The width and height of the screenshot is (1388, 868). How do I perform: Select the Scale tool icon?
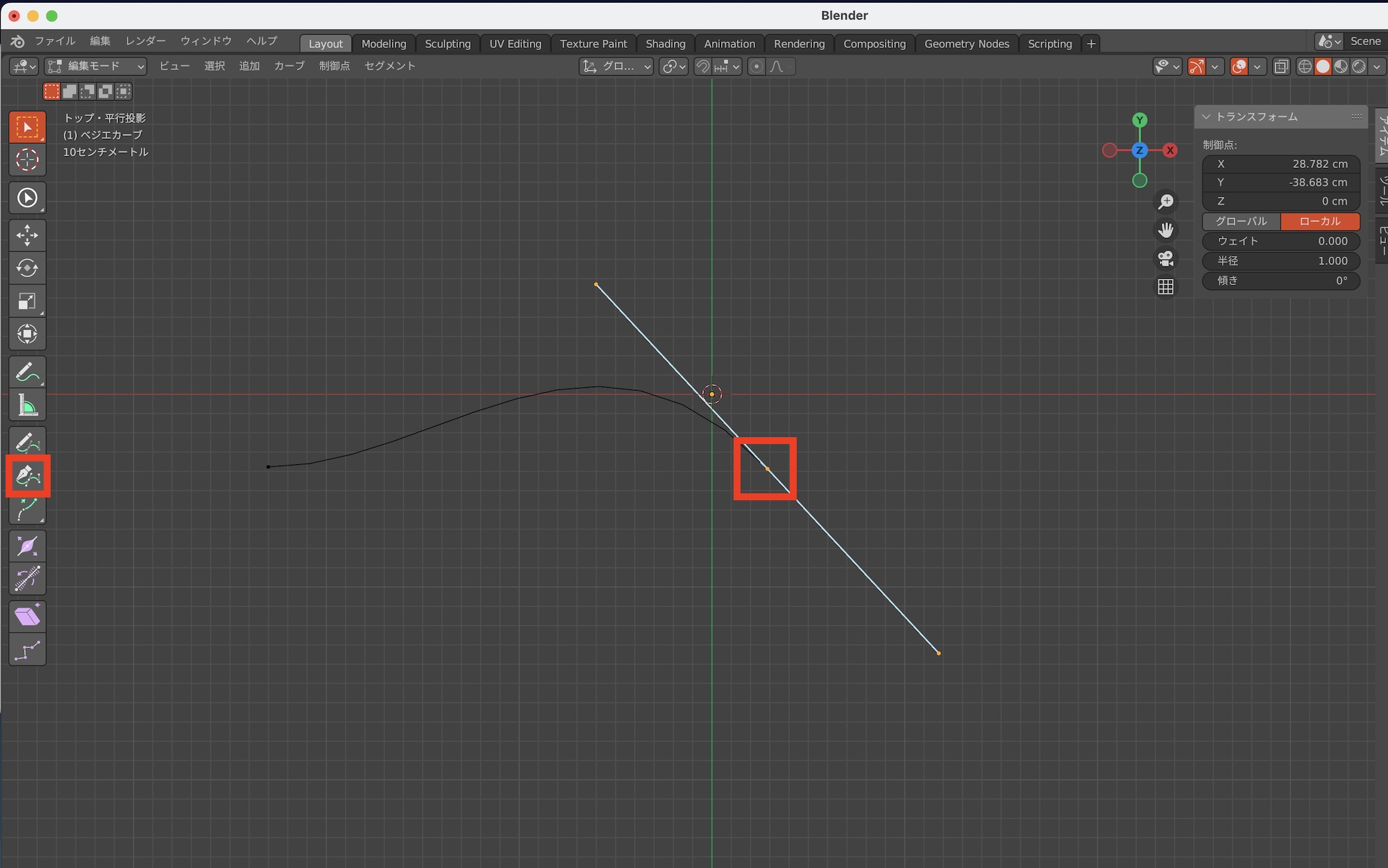click(x=27, y=301)
